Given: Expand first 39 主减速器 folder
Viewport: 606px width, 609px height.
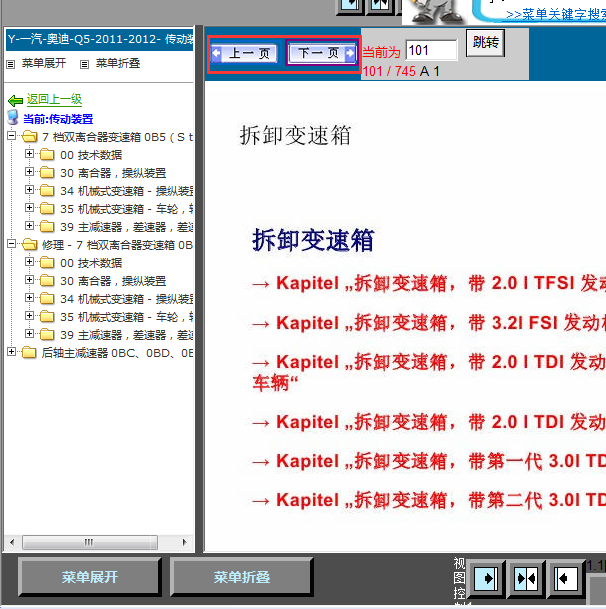Looking at the screenshot, I should 29,226.
